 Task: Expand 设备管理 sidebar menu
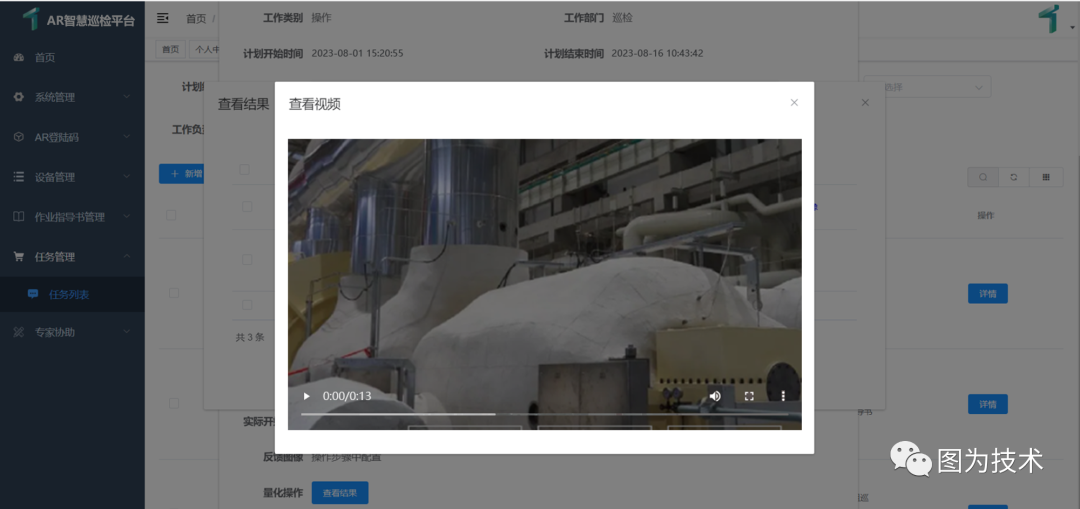coord(72,177)
